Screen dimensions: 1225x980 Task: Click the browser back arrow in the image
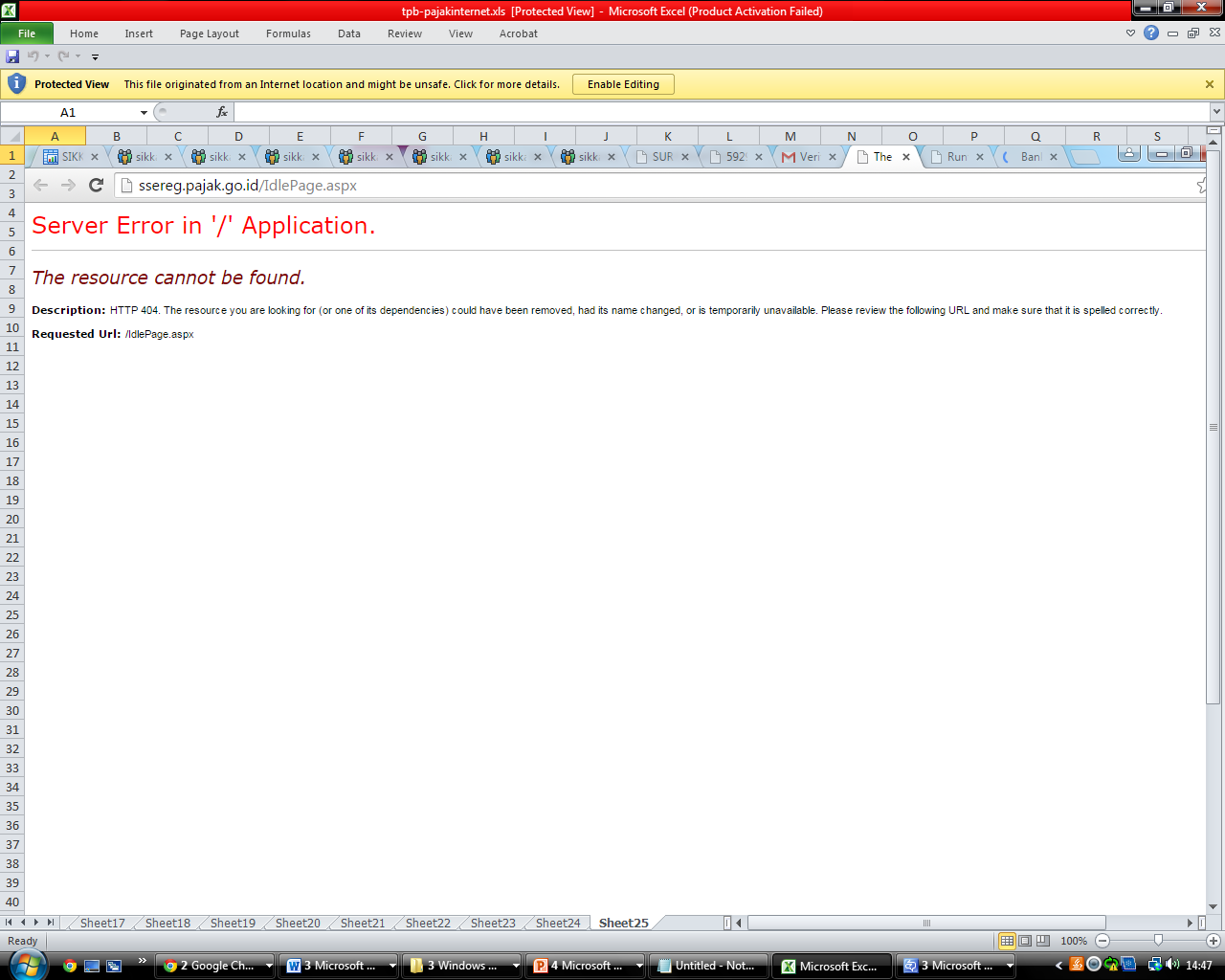point(40,185)
